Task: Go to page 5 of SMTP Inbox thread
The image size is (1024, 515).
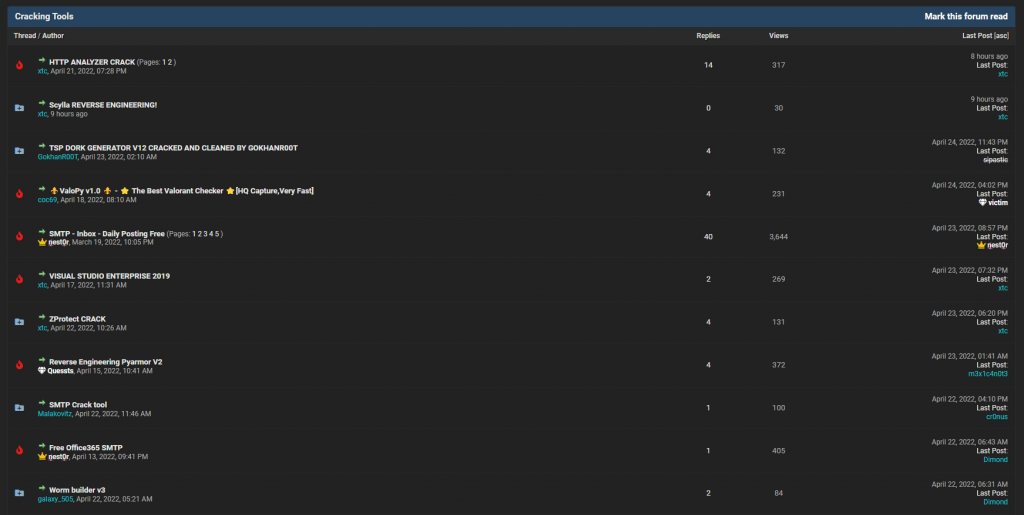Action: click(218, 233)
